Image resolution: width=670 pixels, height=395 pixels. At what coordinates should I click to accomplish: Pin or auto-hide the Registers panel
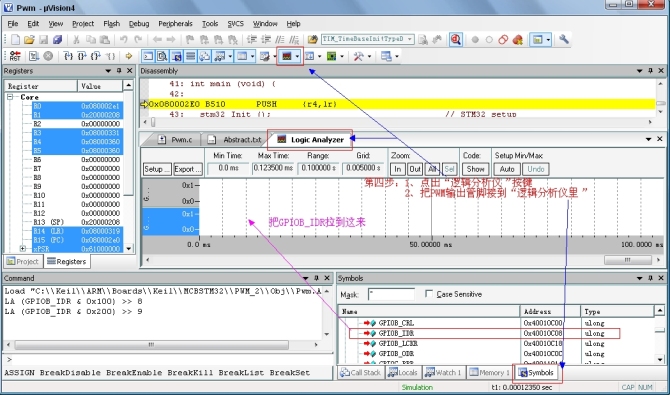[x=119, y=71]
